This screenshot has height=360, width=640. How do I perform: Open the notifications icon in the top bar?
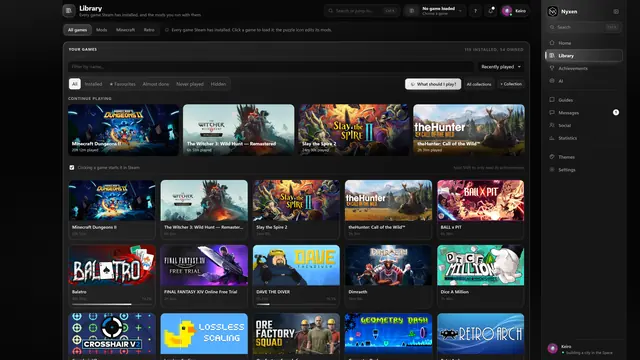tap(491, 11)
